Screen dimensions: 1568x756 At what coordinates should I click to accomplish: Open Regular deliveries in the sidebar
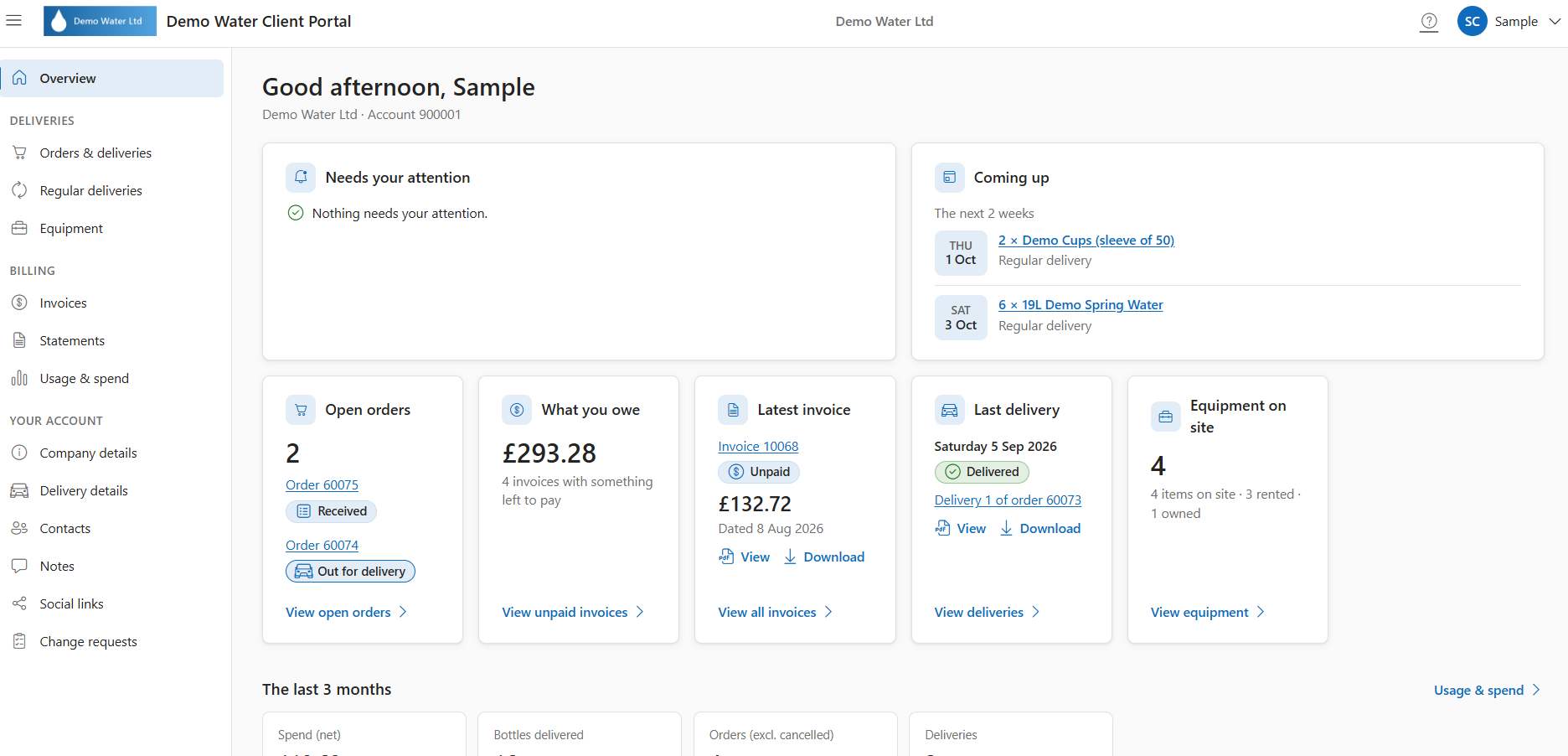tap(112, 190)
